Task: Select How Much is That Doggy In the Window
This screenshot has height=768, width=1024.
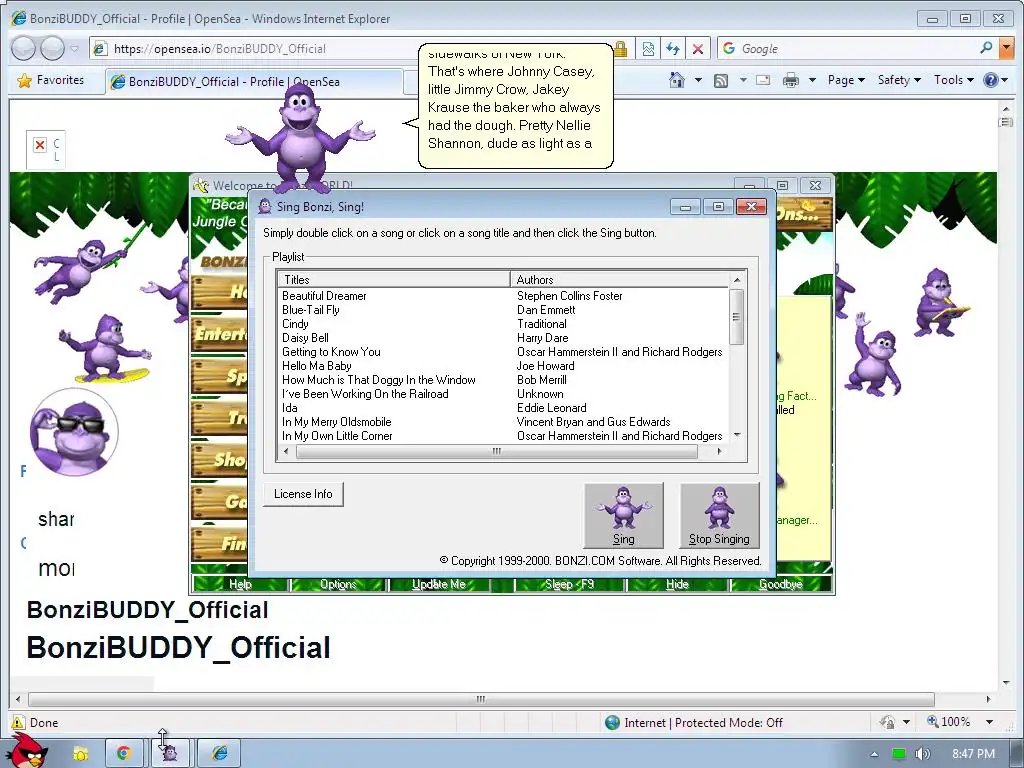Action: tap(379, 380)
